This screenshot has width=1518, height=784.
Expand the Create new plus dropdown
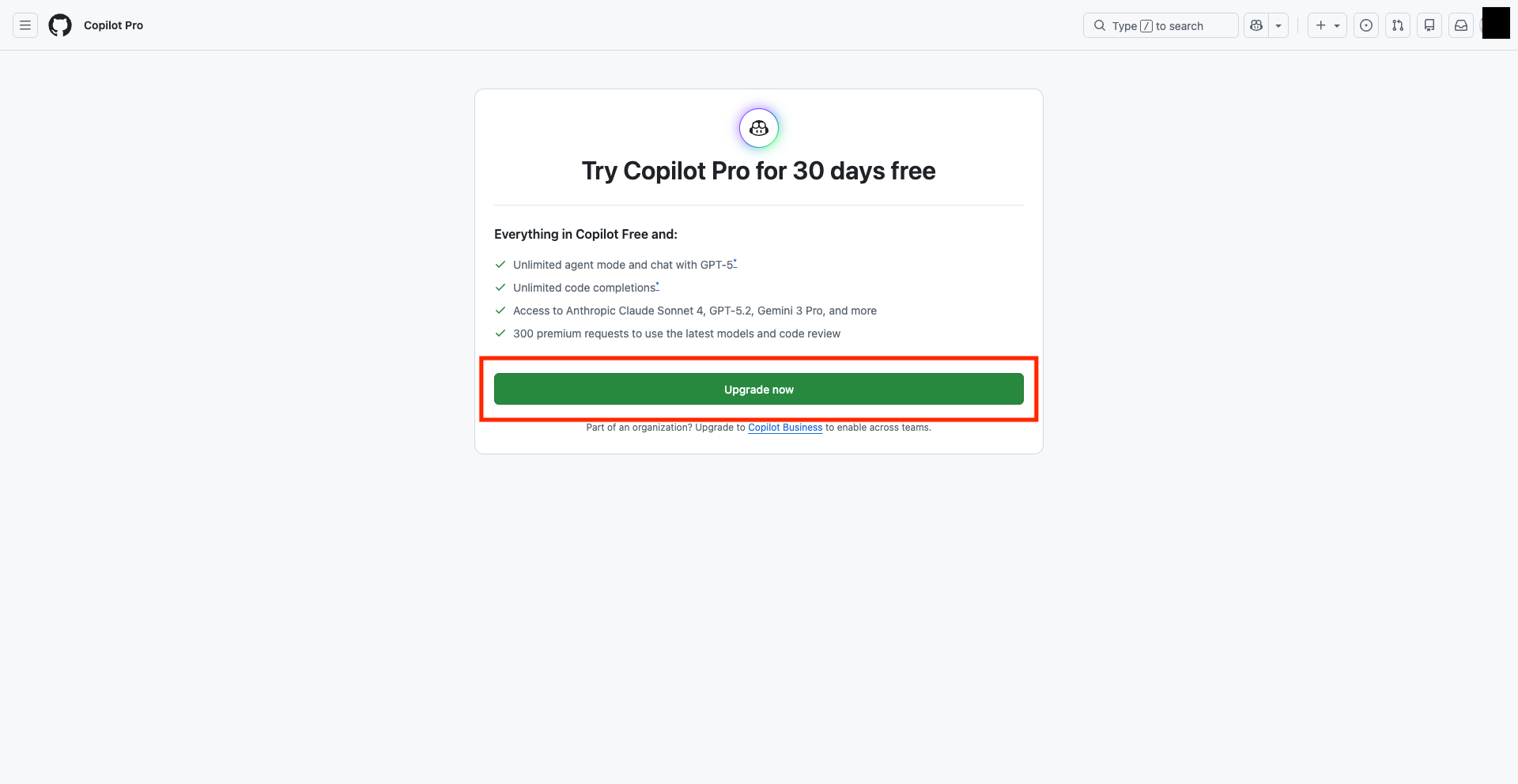(1327, 25)
